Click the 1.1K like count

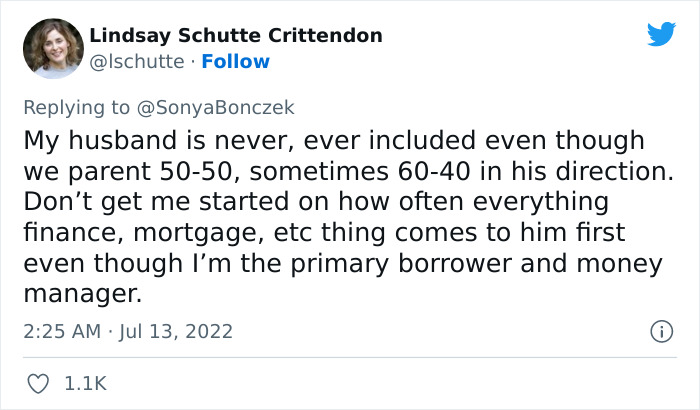click(86, 383)
